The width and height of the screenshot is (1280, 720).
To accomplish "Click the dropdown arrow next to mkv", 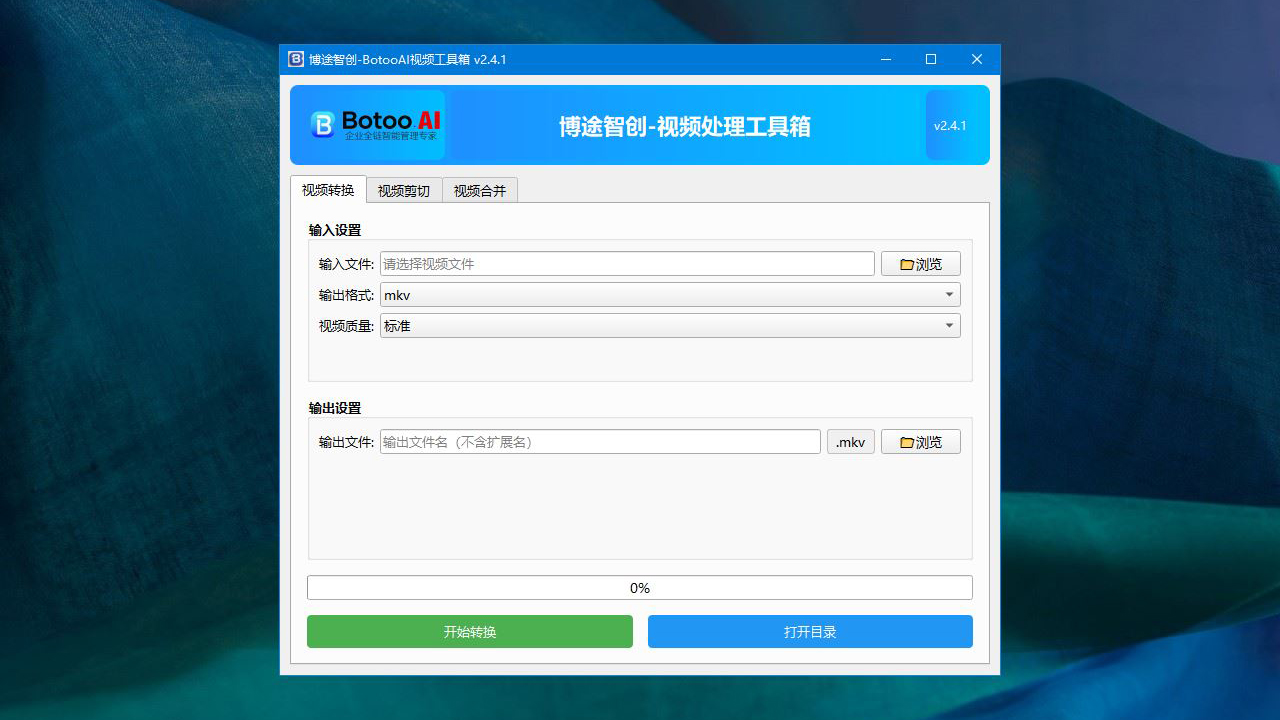I will [948, 294].
